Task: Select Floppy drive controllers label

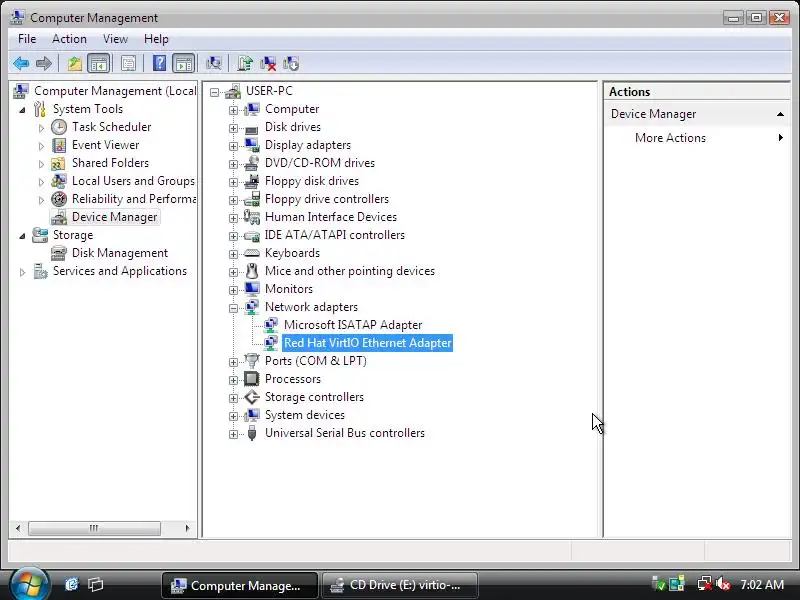Action: [x=327, y=199]
